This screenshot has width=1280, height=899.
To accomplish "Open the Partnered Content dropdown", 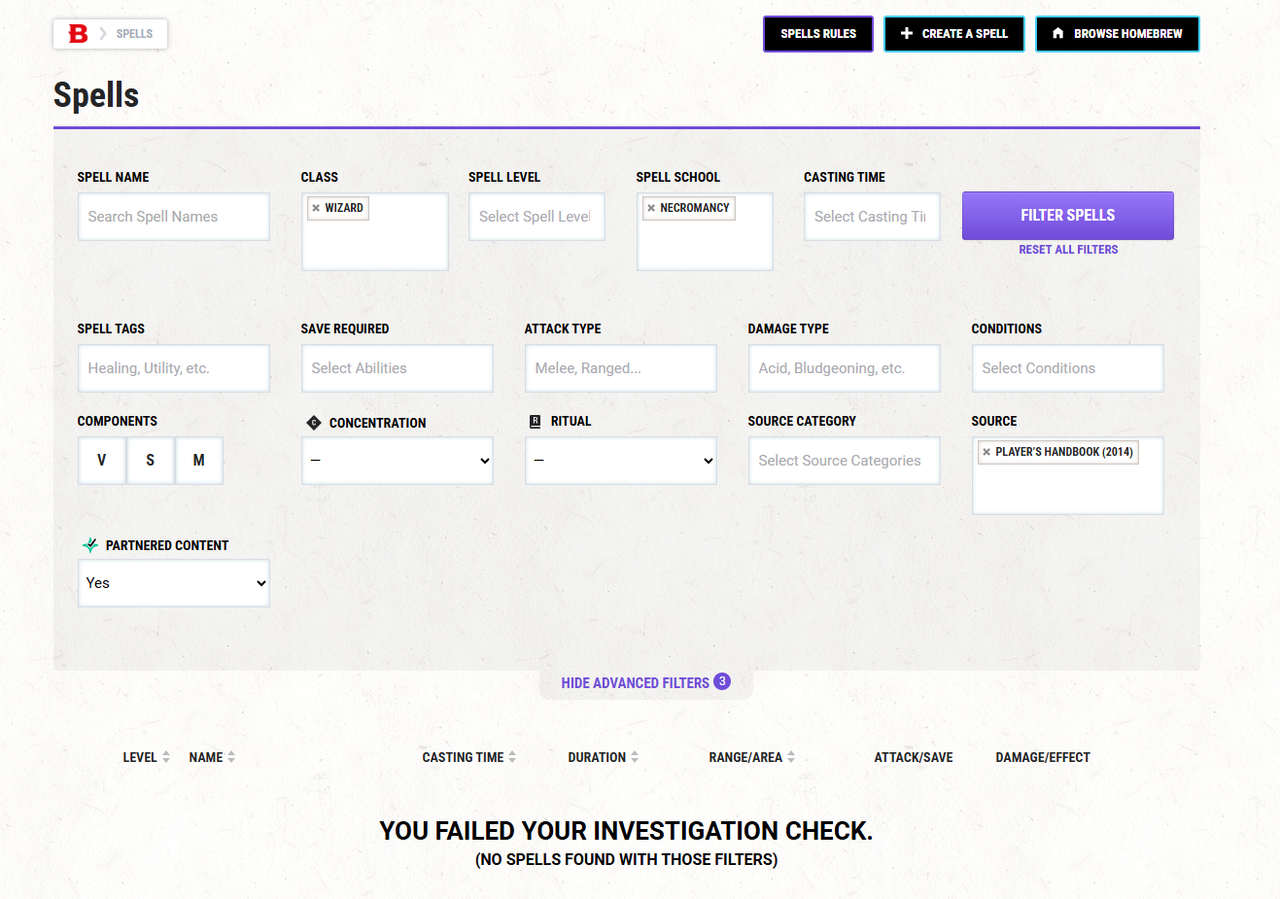I will tap(174, 583).
